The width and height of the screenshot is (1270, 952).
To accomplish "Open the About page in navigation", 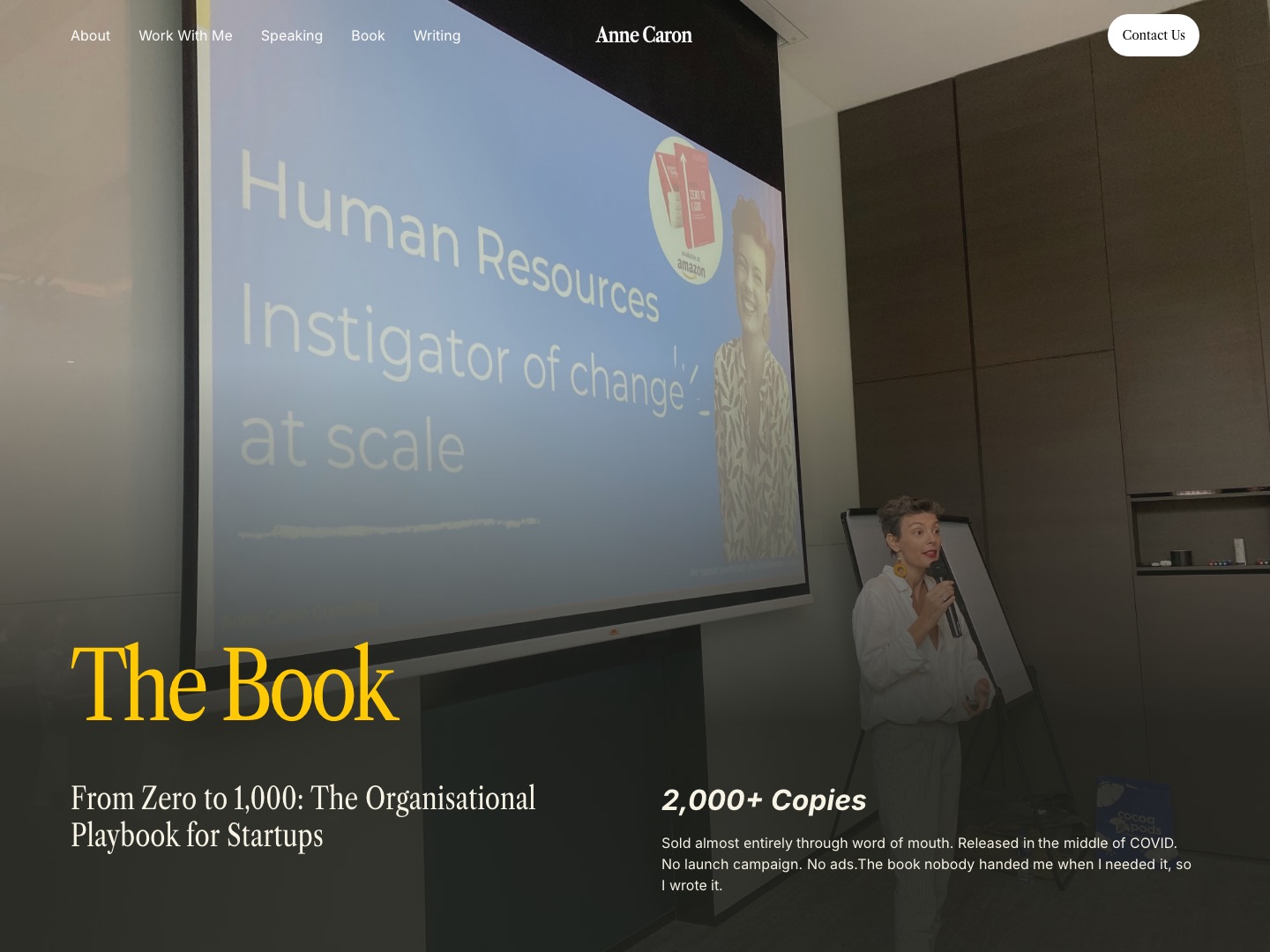I will (90, 35).
